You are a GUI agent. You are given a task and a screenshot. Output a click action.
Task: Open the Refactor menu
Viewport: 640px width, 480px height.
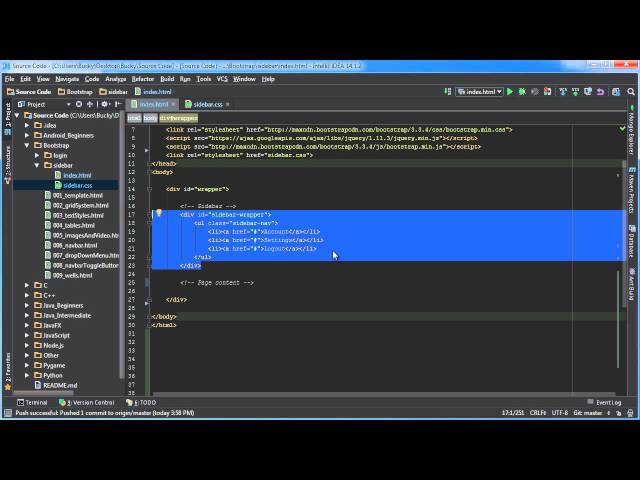(x=143, y=79)
